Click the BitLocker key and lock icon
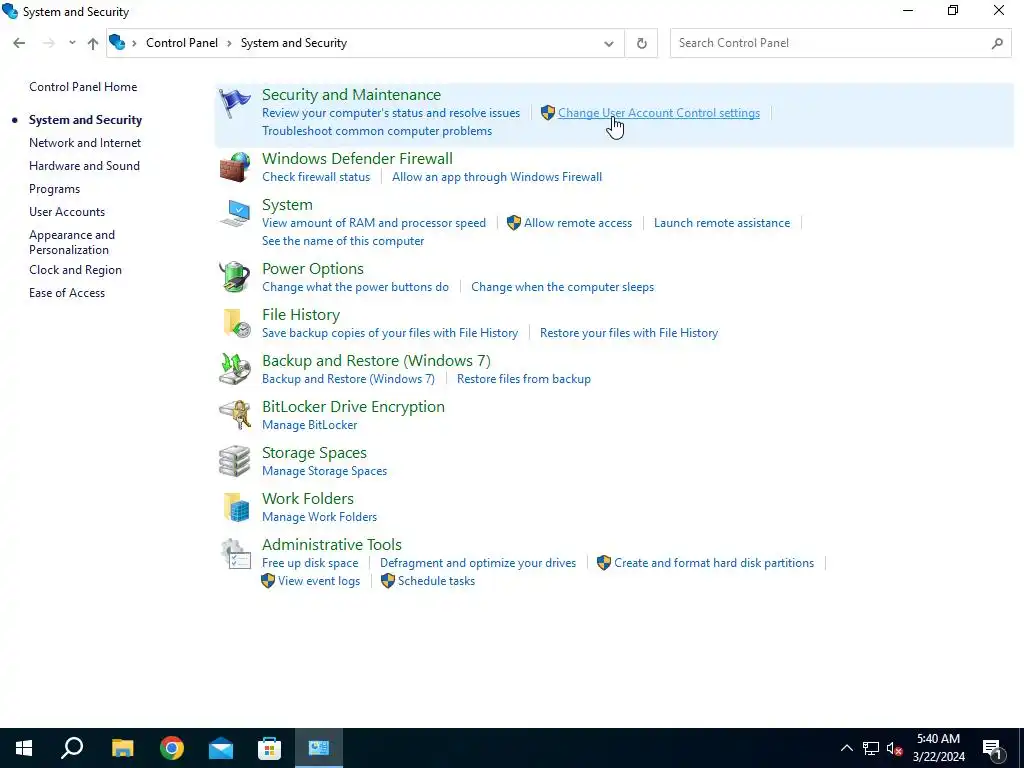 [x=234, y=415]
